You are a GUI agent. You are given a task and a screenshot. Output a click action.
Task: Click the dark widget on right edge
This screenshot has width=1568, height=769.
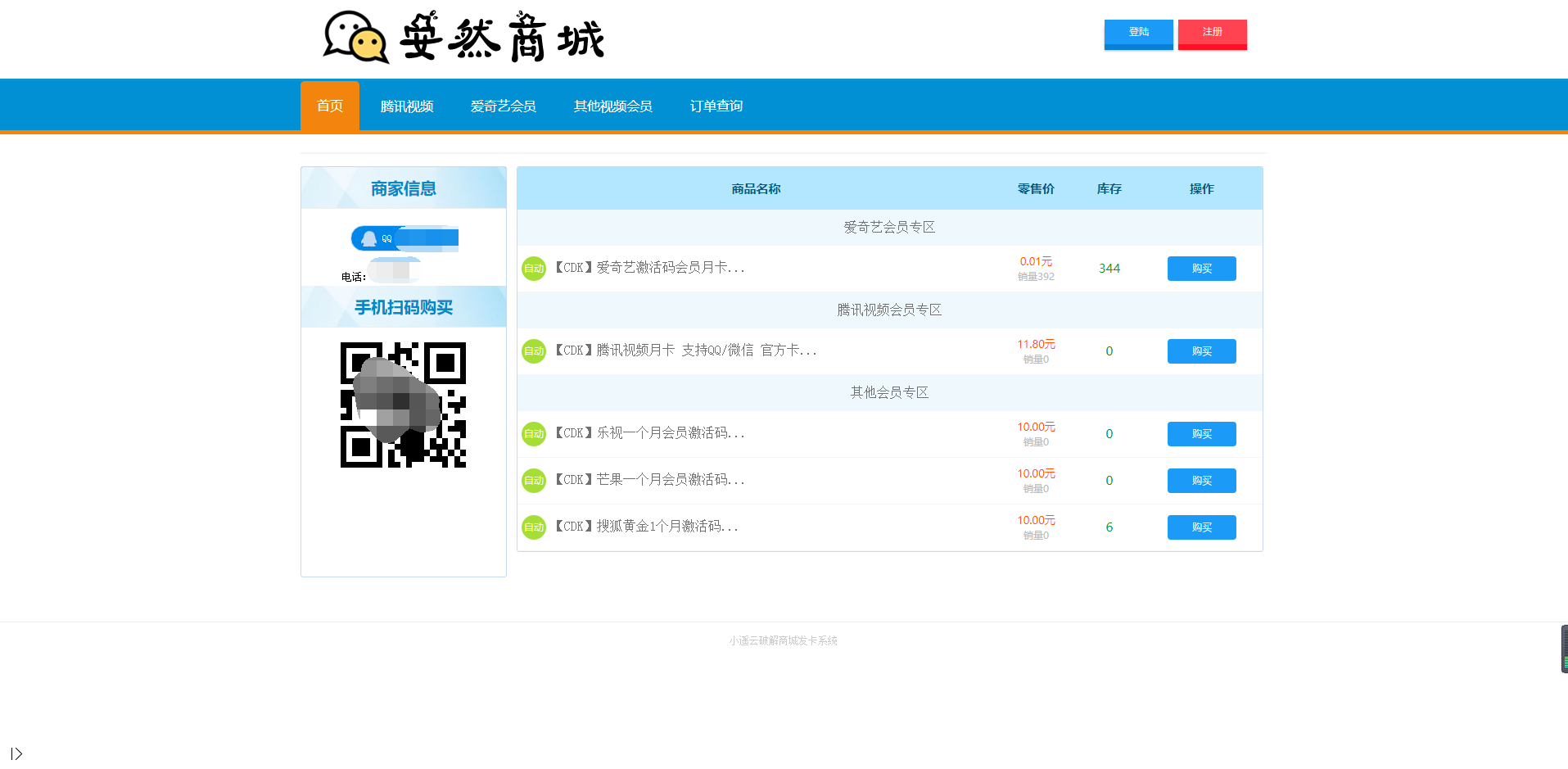[x=1564, y=649]
